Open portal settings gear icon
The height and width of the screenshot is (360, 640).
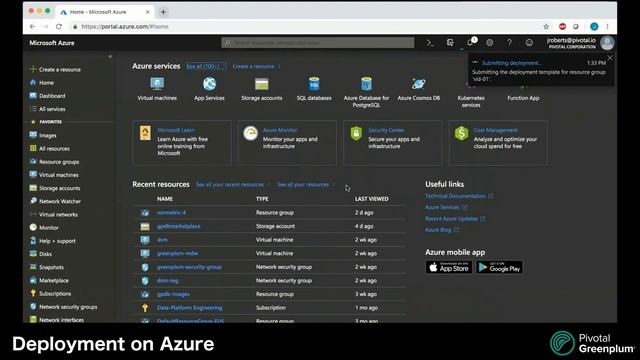click(x=489, y=42)
